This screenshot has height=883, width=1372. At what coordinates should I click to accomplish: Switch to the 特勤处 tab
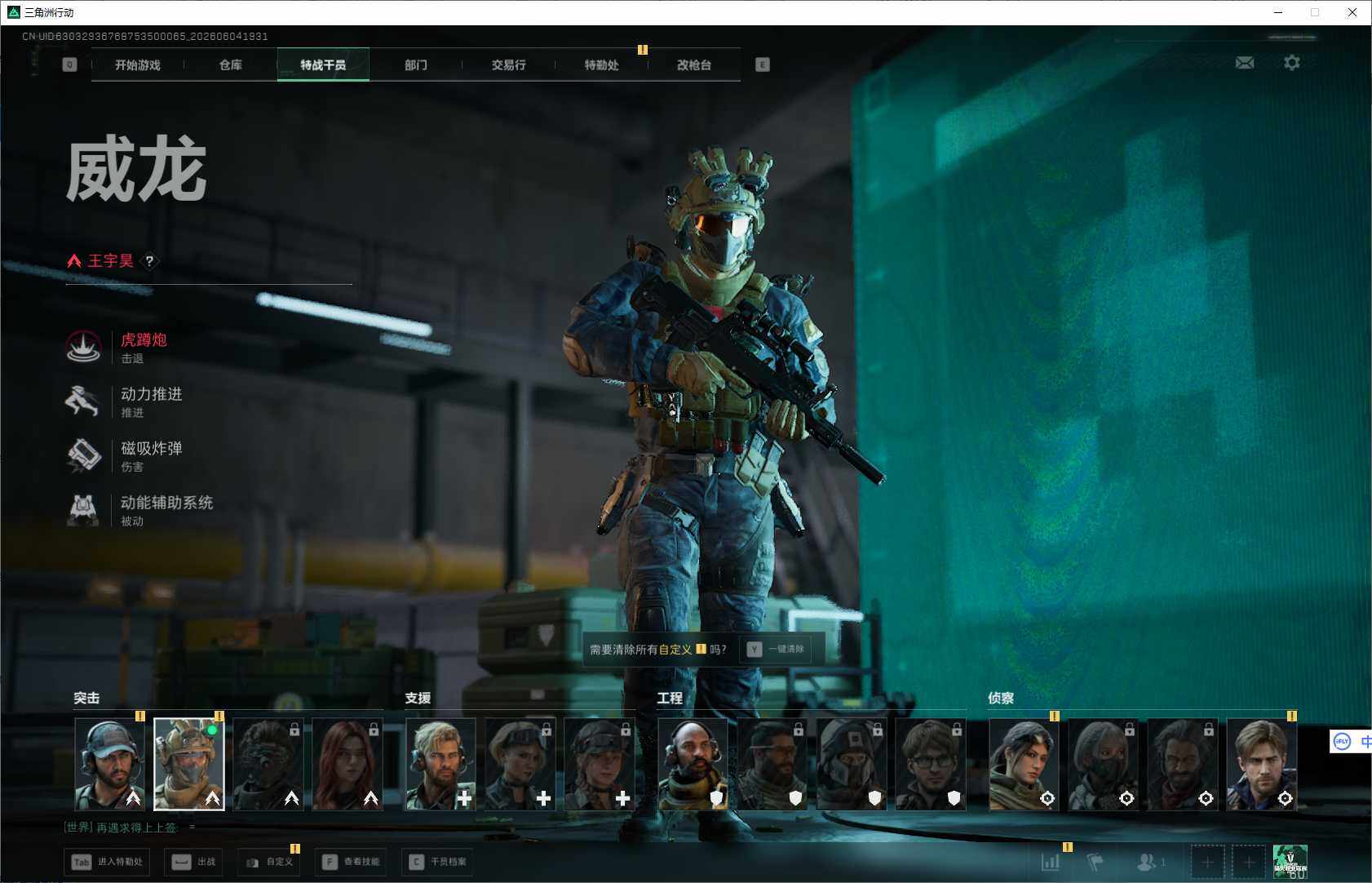[x=601, y=64]
